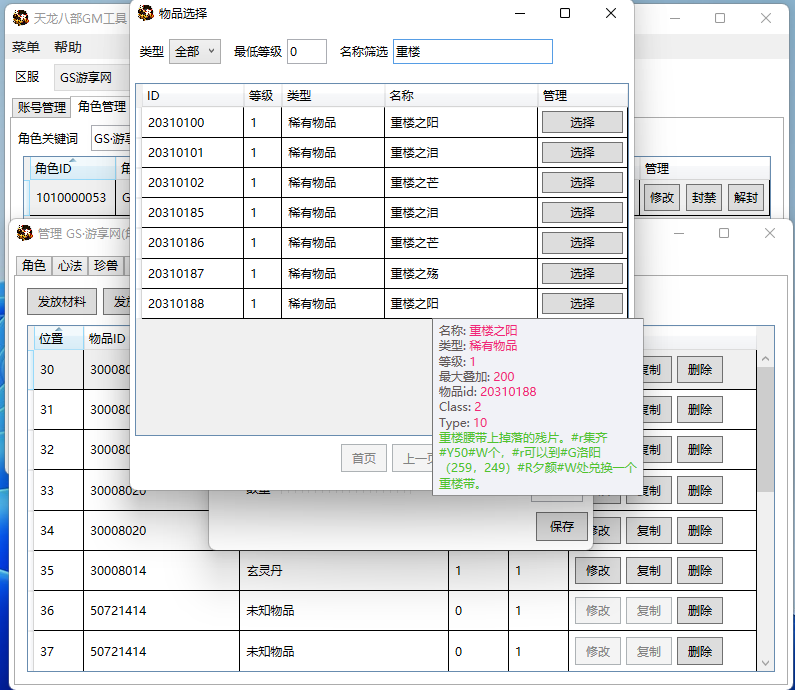Minimize the 物品选择 dialog

pyautogui.click(x=519, y=13)
